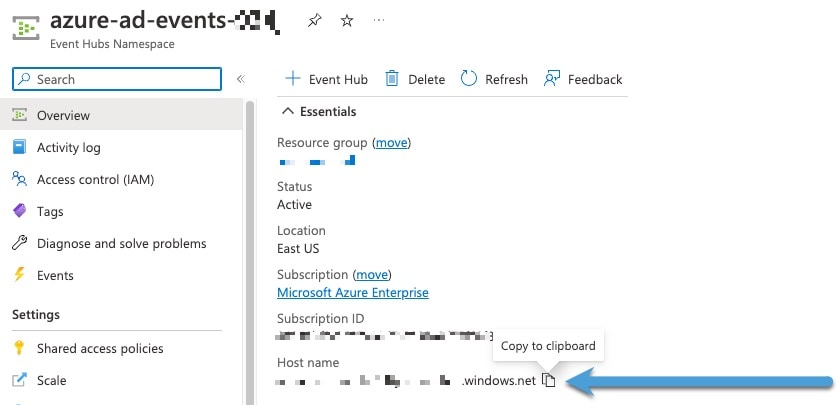Pin the Event Hubs namespace to dashboard
The image size is (838, 405).
pyautogui.click(x=314, y=21)
